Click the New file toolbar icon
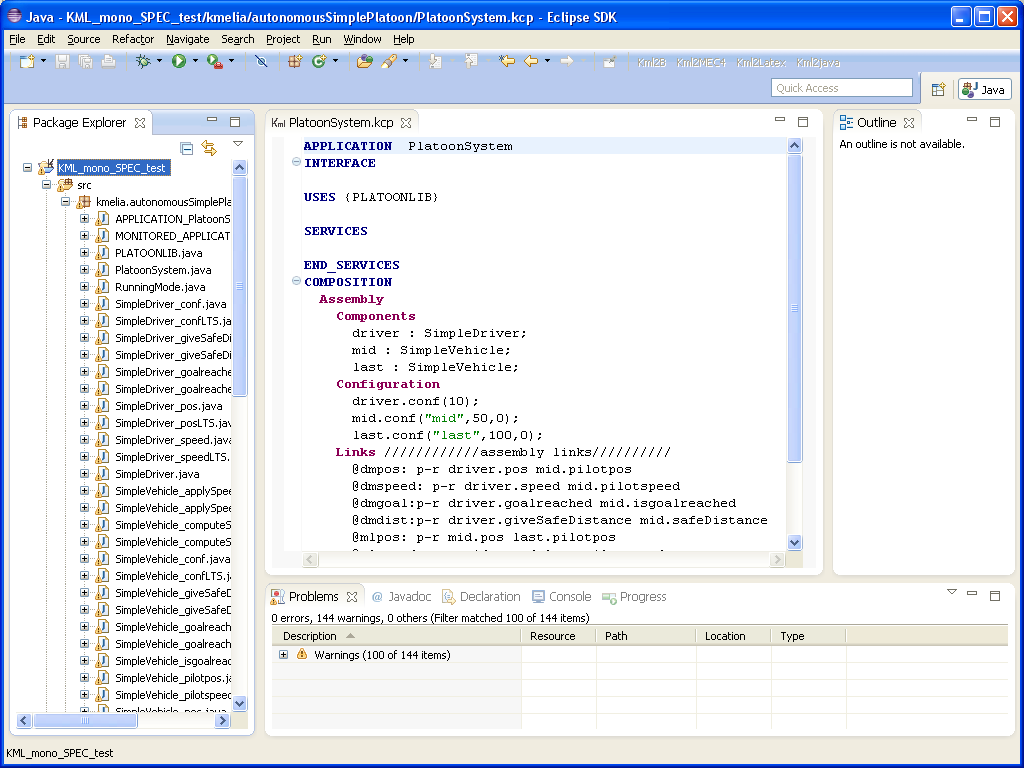1024x768 pixels. [x=27, y=62]
